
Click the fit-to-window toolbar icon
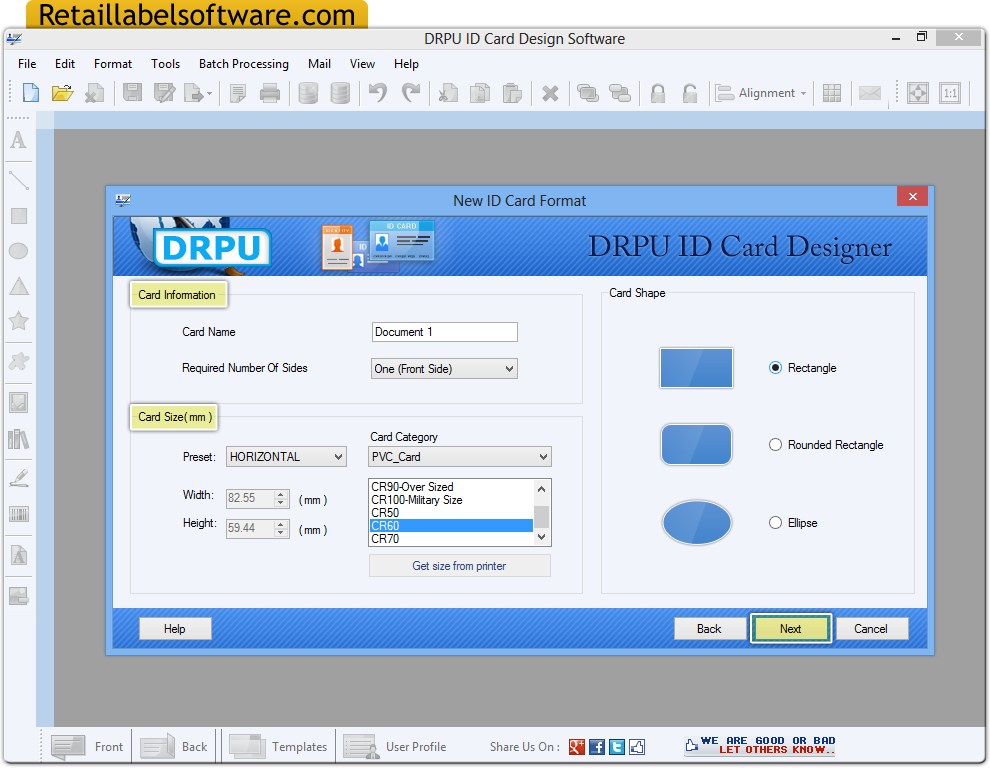pyautogui.click(x=917, y=93)
